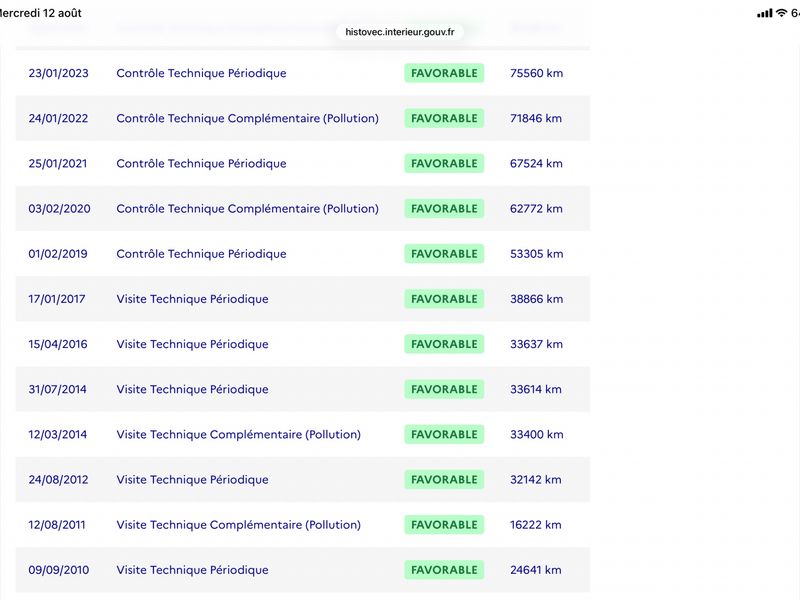Select the 23/01/2023 Contrôle Technique Périodique entry
Image resolution: width=800 pixels, height=600 pixels.
(303, 73)
